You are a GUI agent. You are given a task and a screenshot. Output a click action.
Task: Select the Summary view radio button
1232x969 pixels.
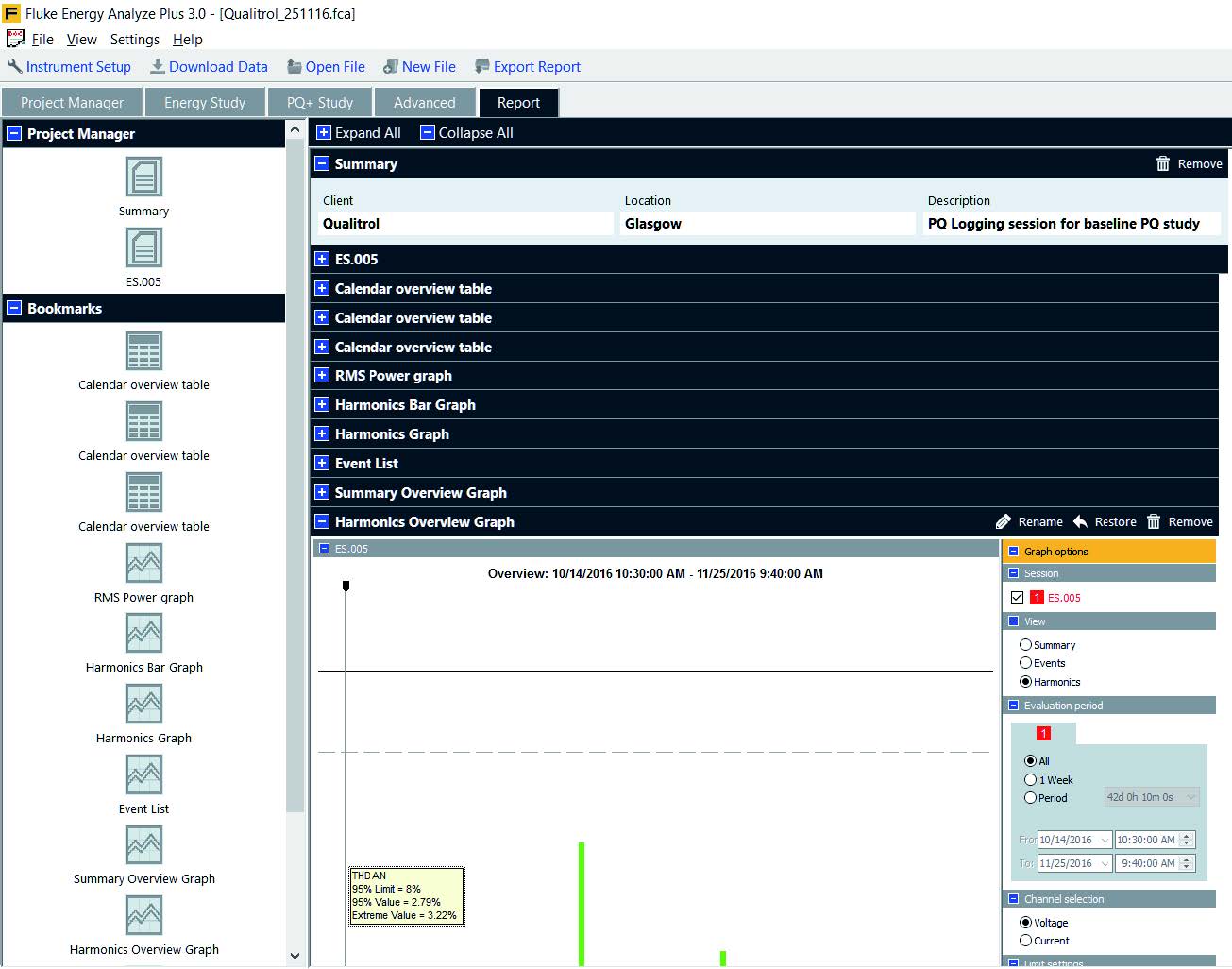coord(1025,644)
